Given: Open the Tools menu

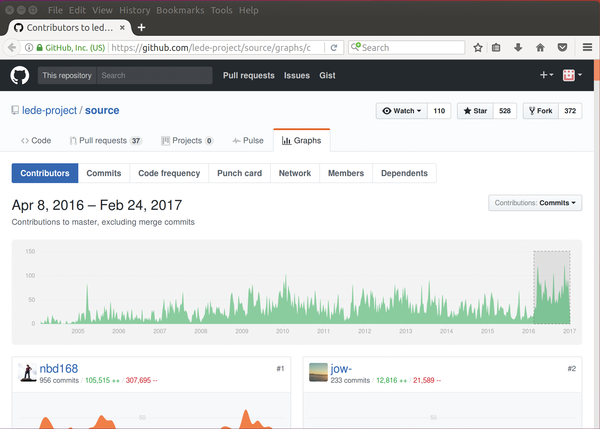Looking at the screenshot, I should click(222, 10).
